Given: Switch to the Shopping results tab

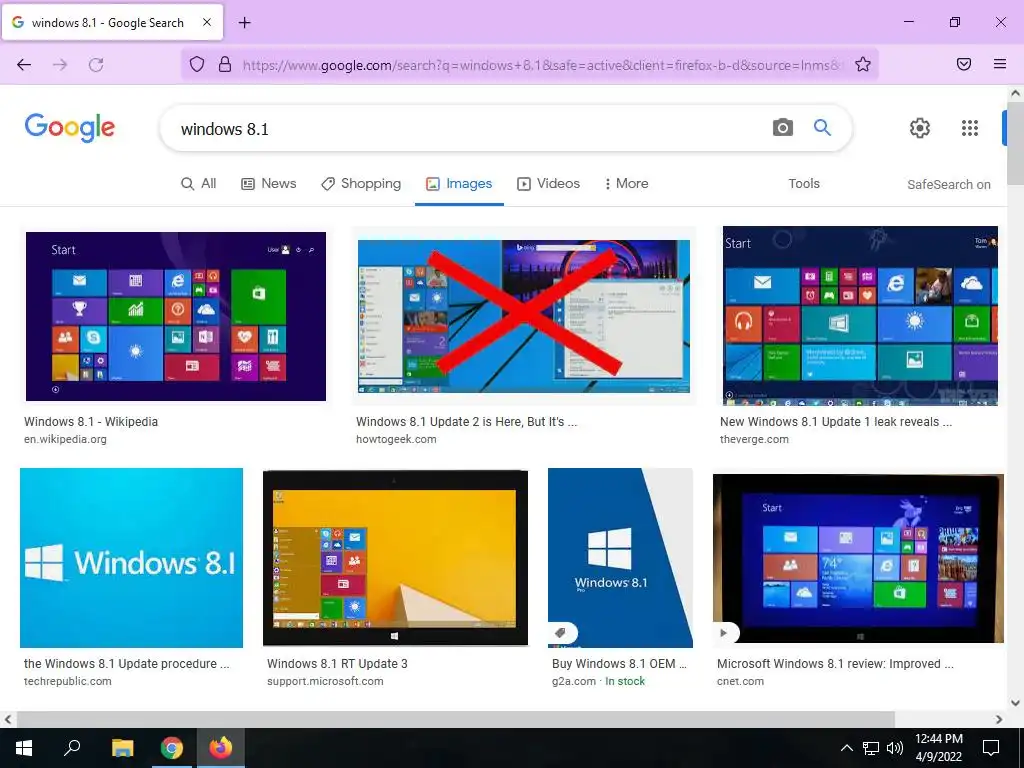Looking at the screenshot, I should pos(361,184).
